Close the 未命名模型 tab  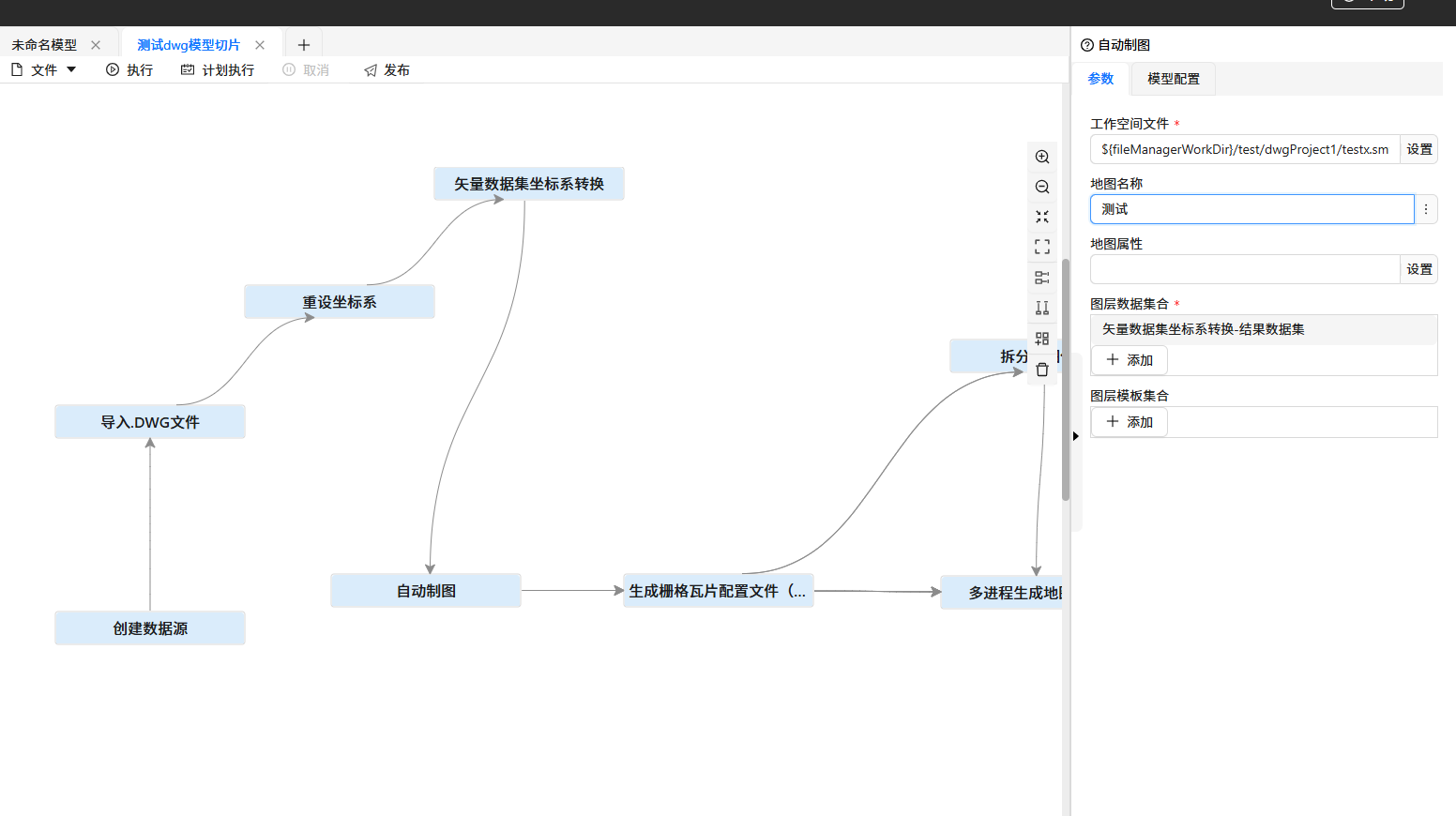(x=96, y=45)
